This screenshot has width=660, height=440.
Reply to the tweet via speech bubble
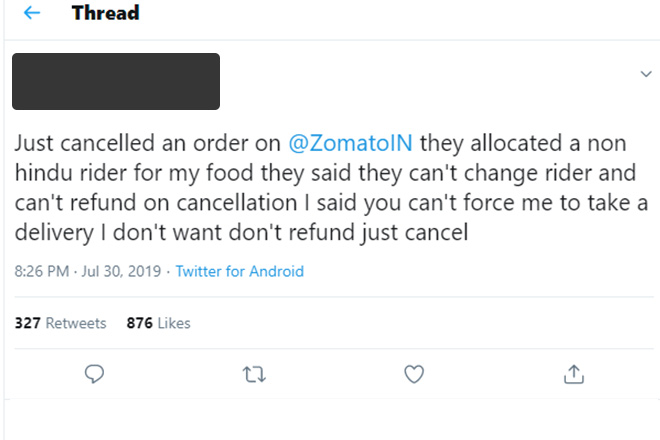[x=95, y=373]
